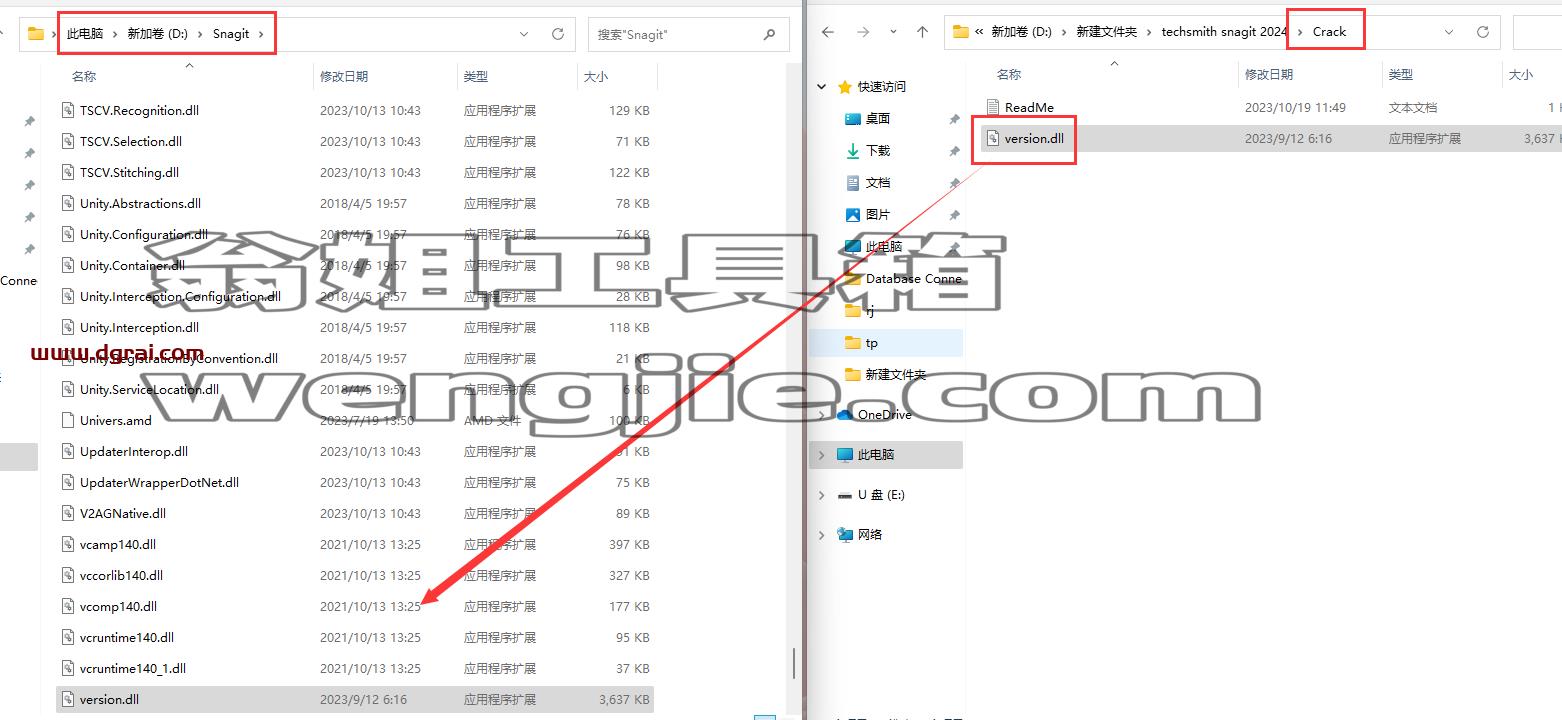Select OneDrive in navigation pane

click(x=884, y=414)
